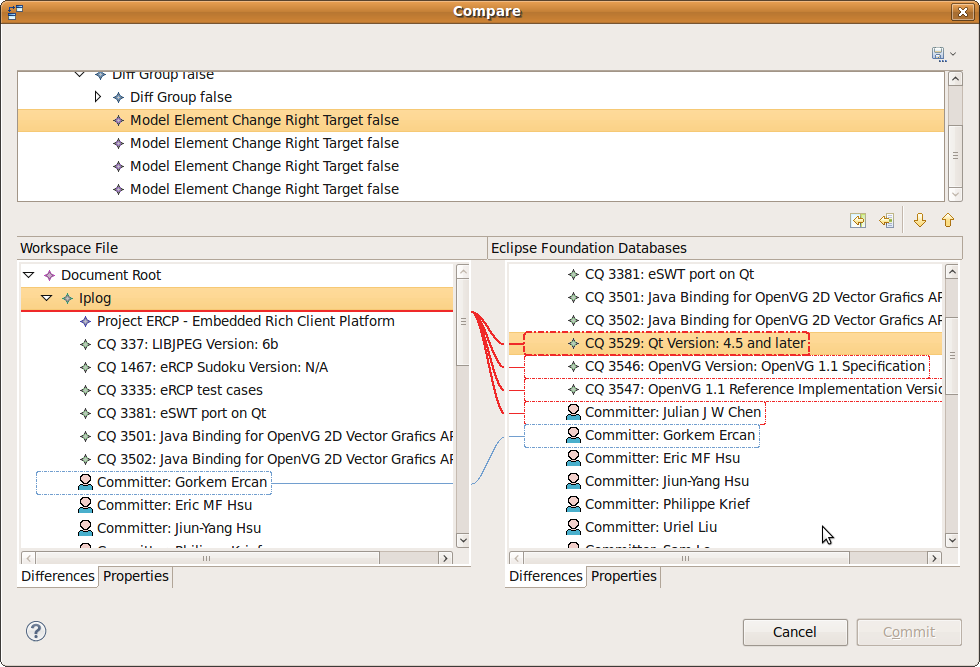Image resolution: width=980 pixels, height=667 pixels.
Task: Click person icon of Philippe Krief in right pane
Action: [573, 504]
